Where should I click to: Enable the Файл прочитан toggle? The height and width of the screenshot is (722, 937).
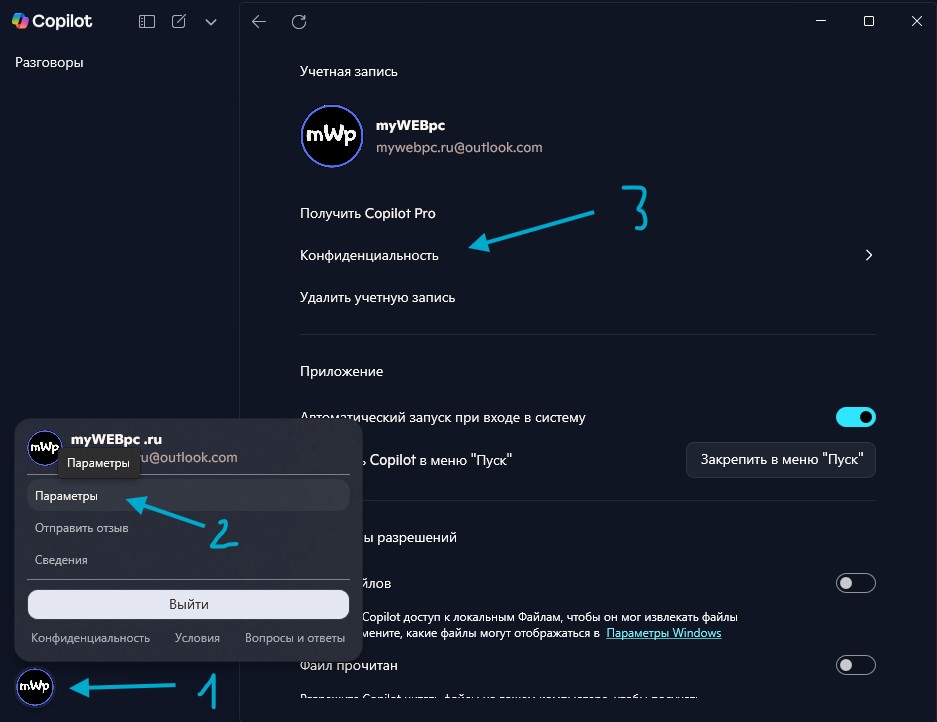[x=856, y=665]
